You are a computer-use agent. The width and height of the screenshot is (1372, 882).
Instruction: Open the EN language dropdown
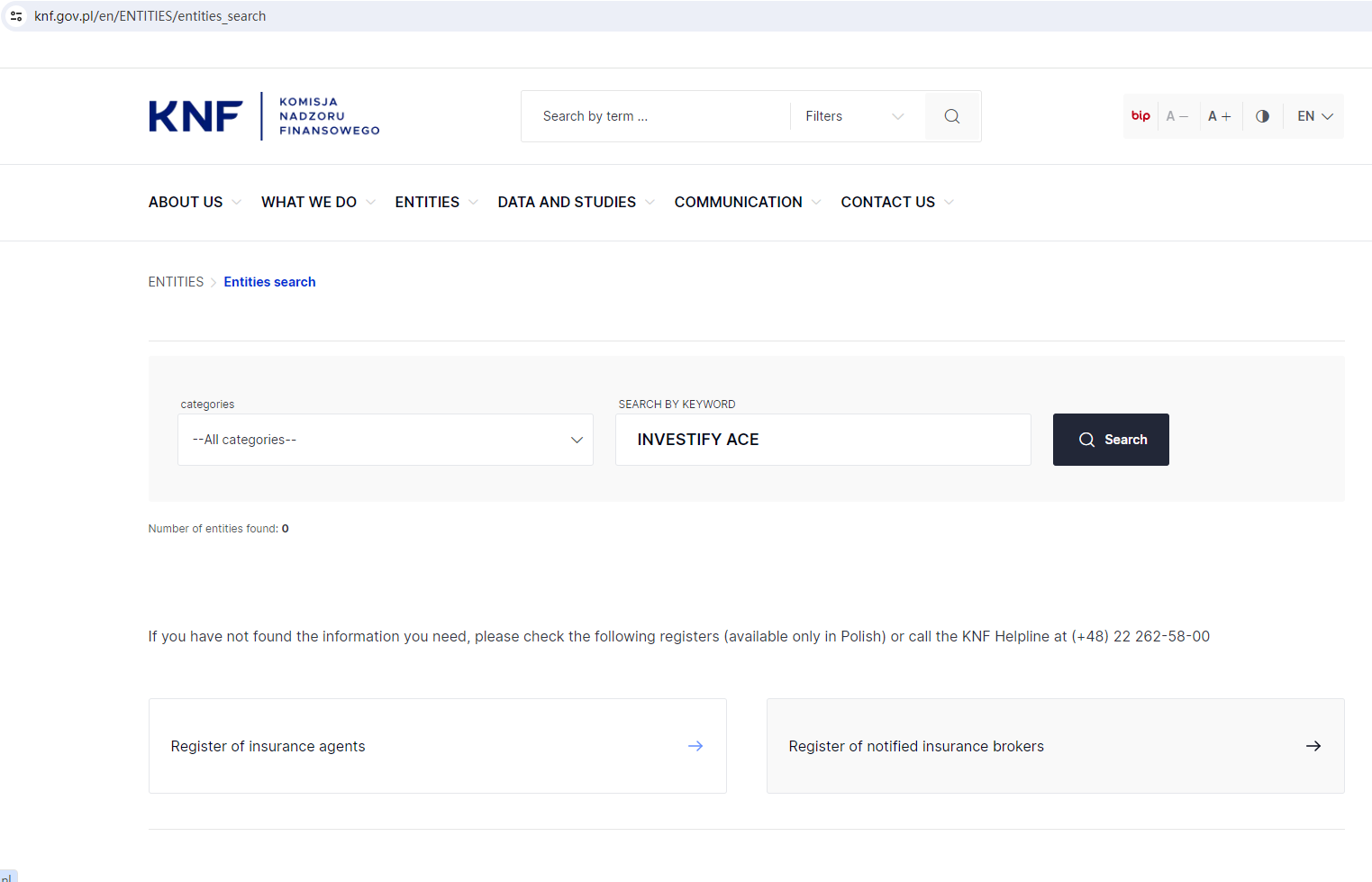(x=1314, y=116)
